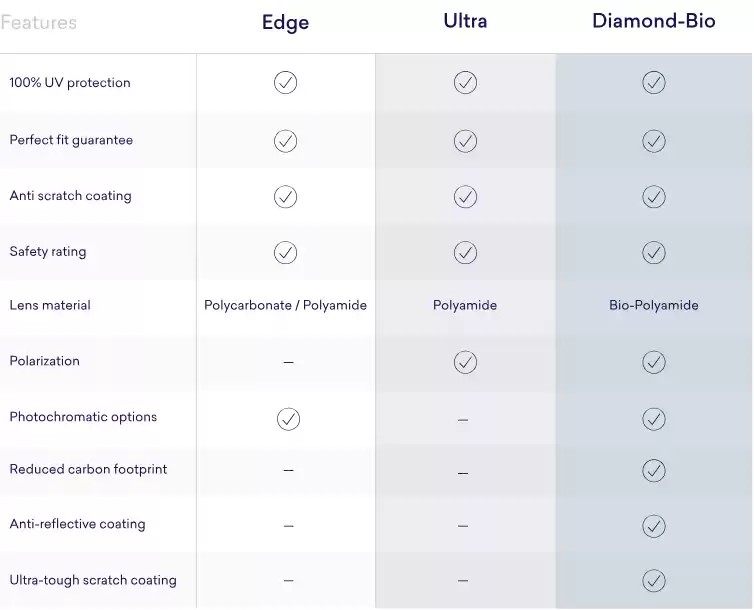
Task: Click the Diamond-Bio Polarization checkmark
Action: click(x=654, y=362)
